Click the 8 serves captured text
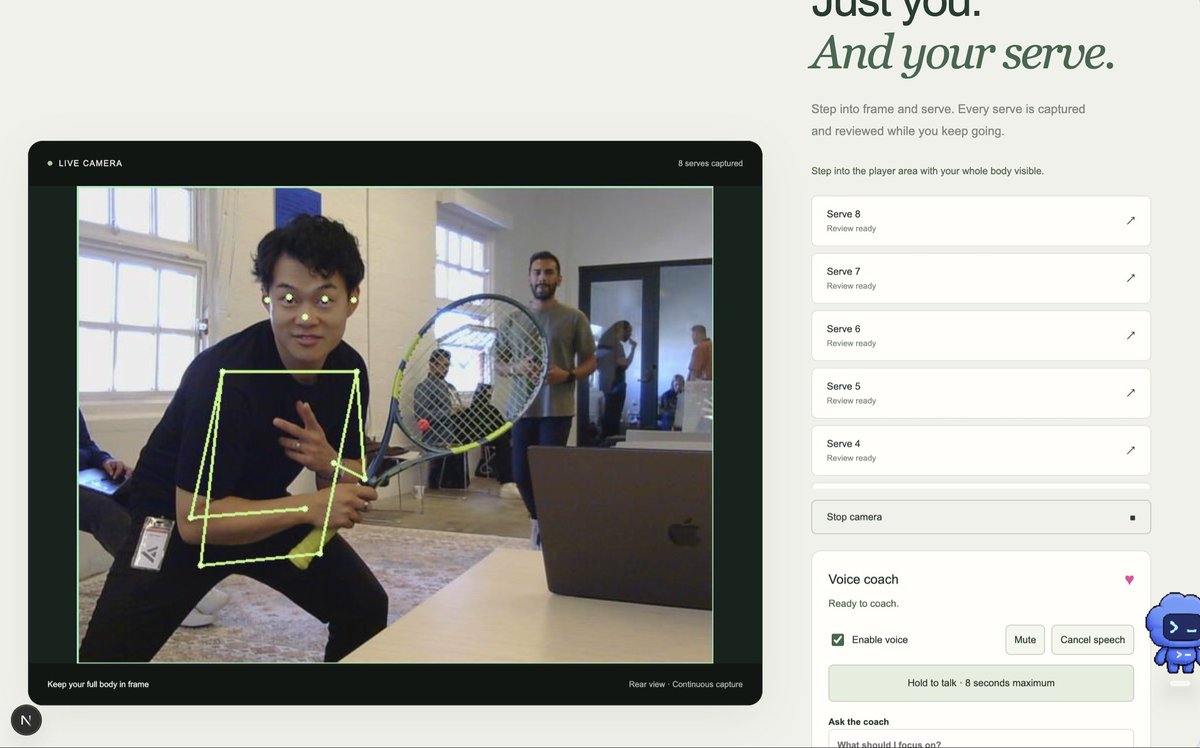Image resolution: width=1200 pixels, height=748 pixels. click(710, 163)
